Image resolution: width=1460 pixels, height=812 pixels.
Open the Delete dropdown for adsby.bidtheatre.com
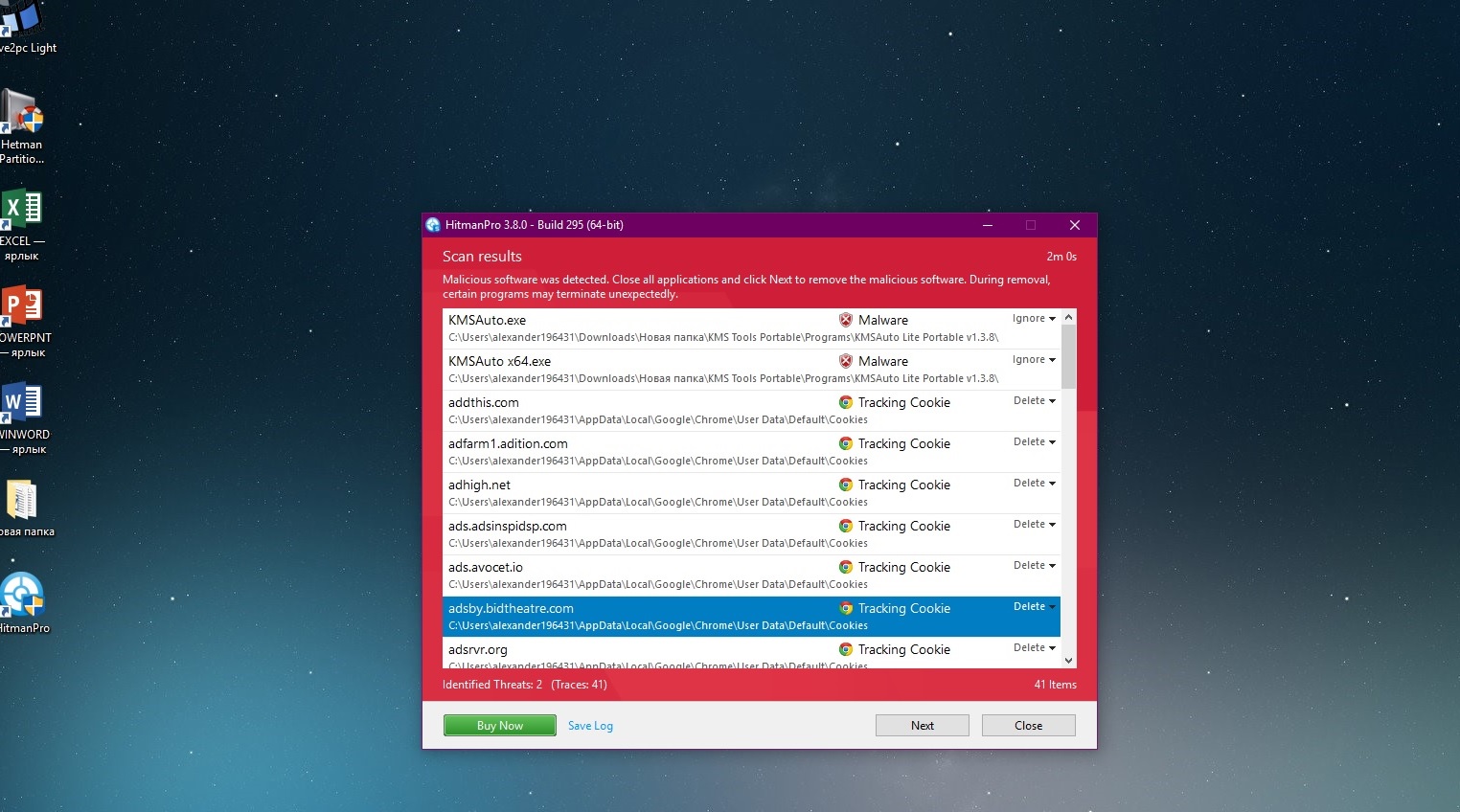click(1035, 607)
